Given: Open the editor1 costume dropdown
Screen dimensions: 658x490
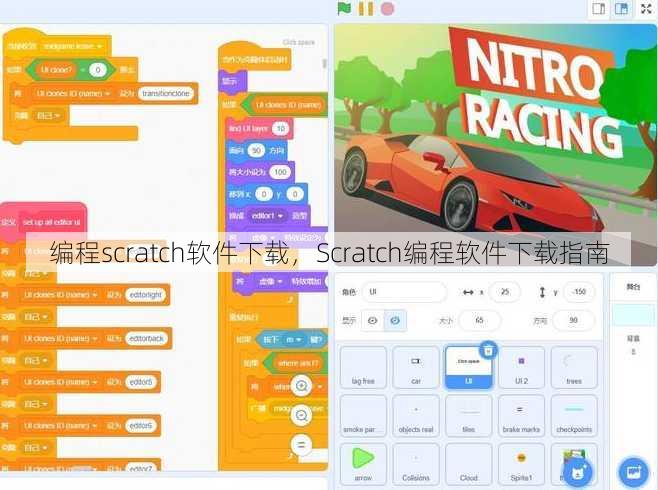Looking at the screenshot, I should click(267, 216).
